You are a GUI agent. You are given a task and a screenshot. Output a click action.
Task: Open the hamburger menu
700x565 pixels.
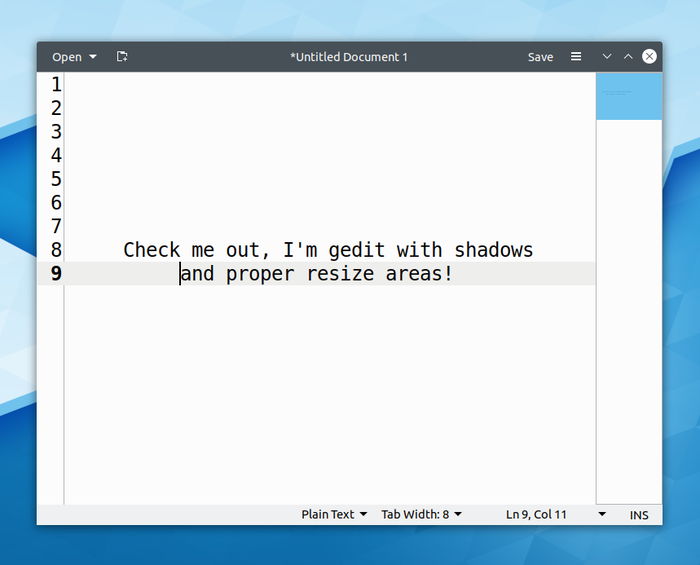576,57
